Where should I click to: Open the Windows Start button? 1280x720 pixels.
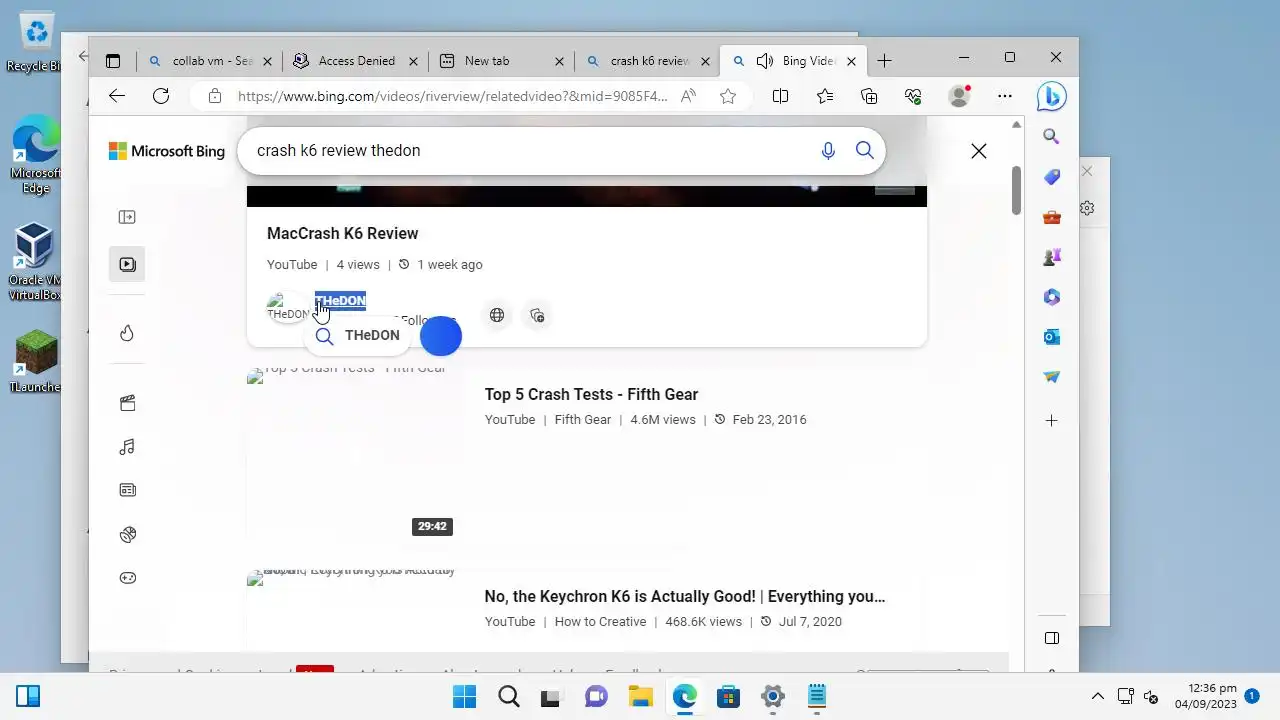pos(464,697)
